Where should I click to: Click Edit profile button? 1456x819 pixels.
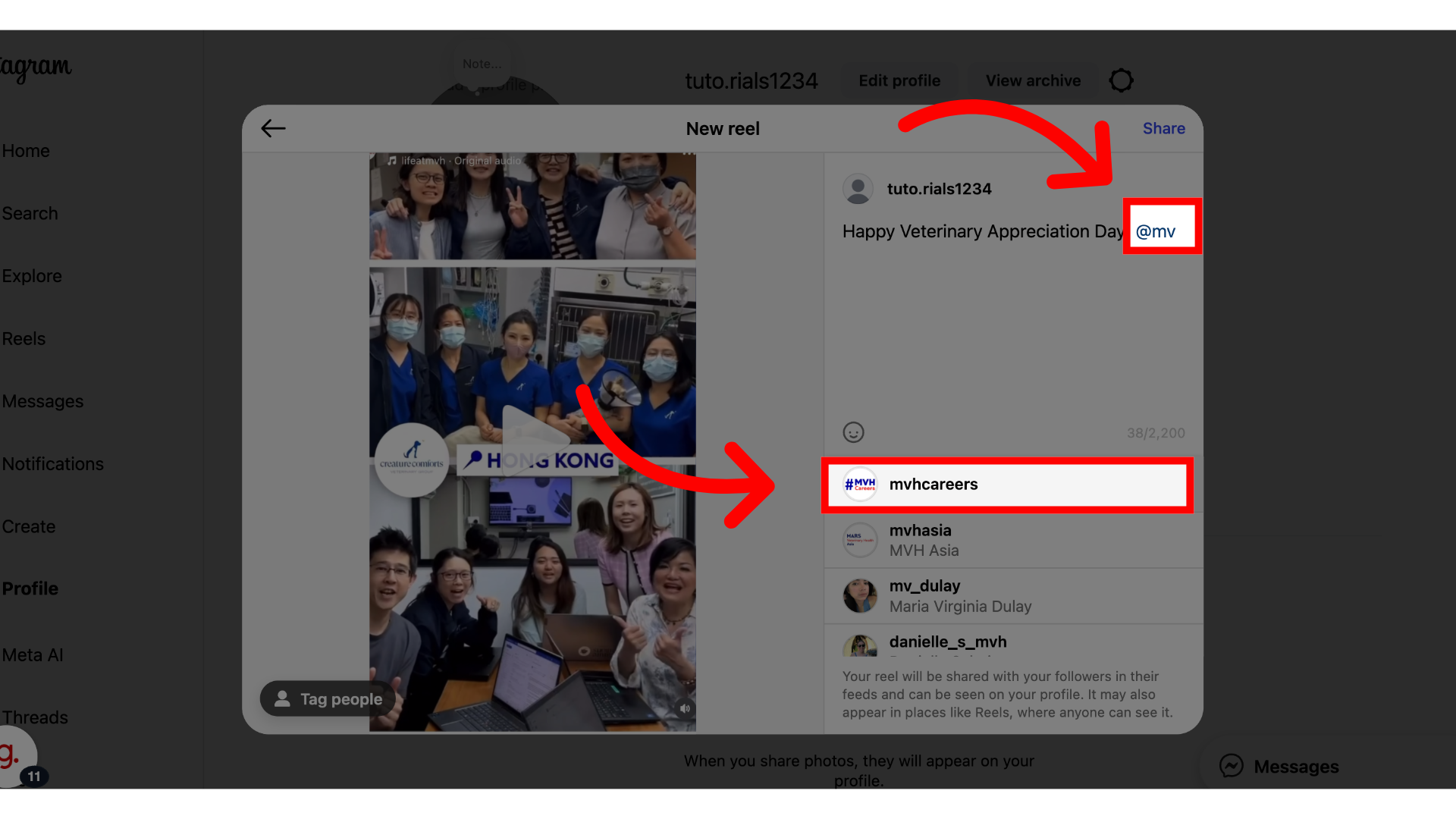click(899, 80)
